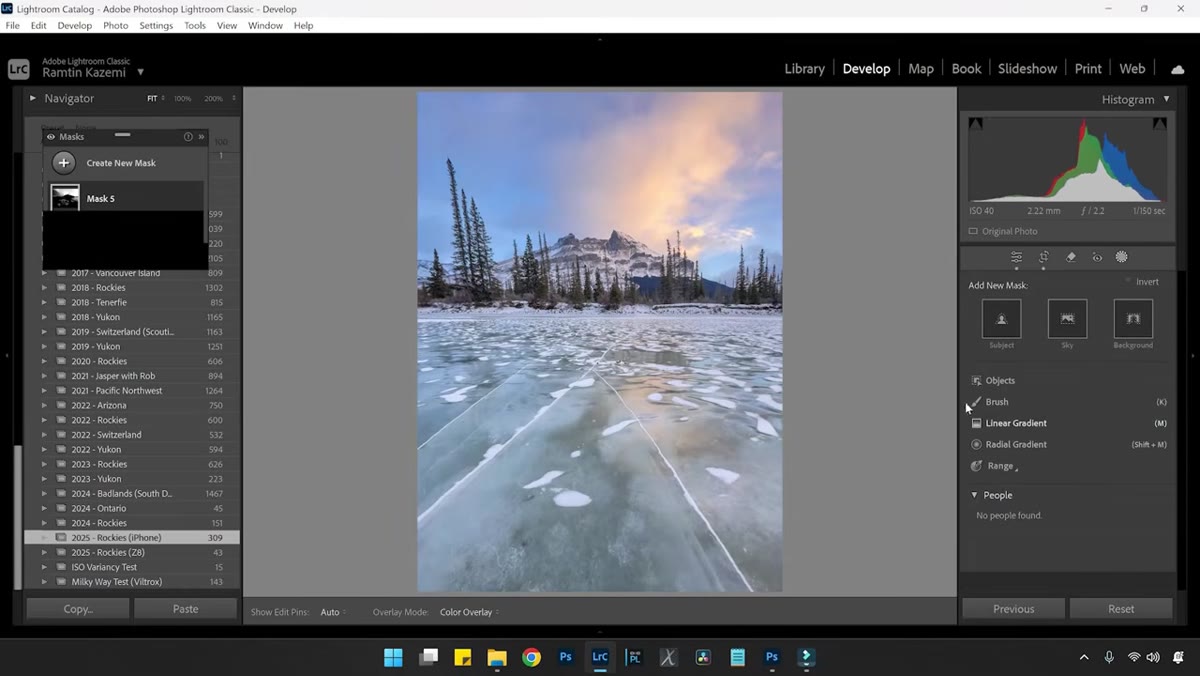Click the Paste button
Screen dimensions: 1200x676
(185, 609)
